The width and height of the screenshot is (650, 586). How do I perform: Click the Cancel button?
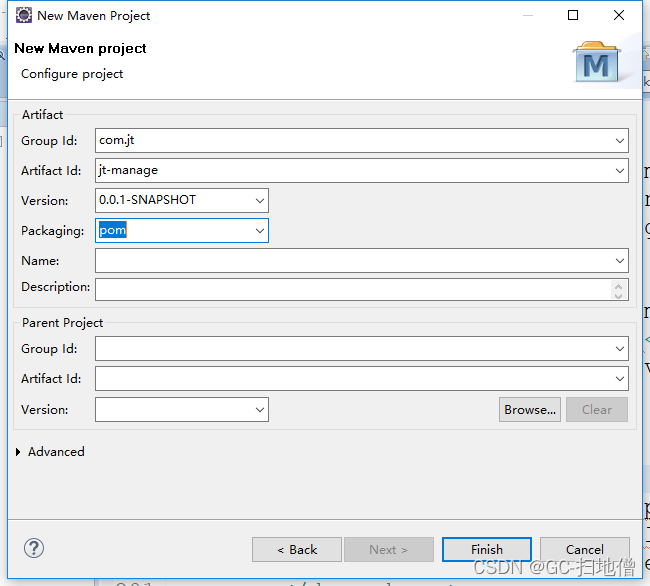pyautogui.click(x=585, y=550)
